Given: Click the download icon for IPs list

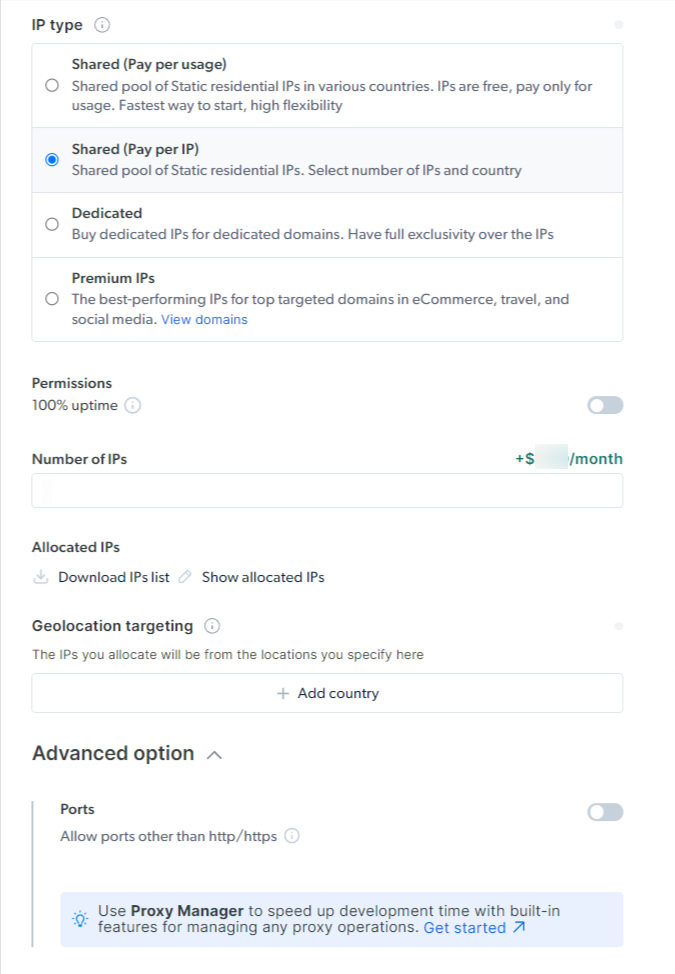Looking at the screenshot, I should [41, 577].
